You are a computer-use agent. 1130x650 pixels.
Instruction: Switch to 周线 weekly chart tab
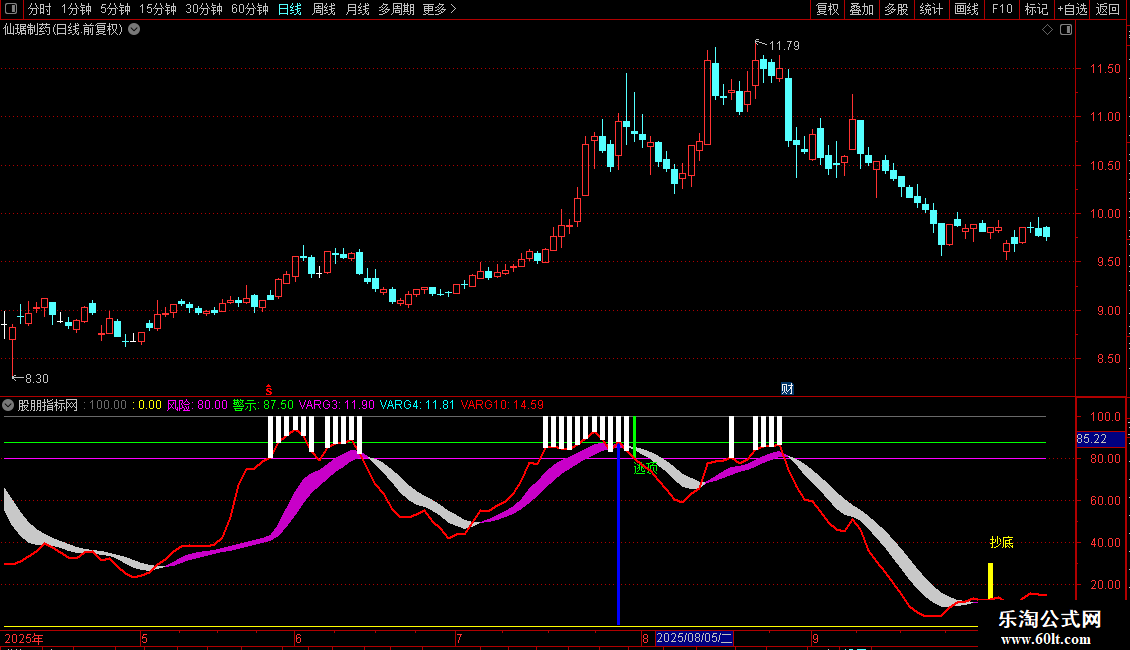(324, 10)
